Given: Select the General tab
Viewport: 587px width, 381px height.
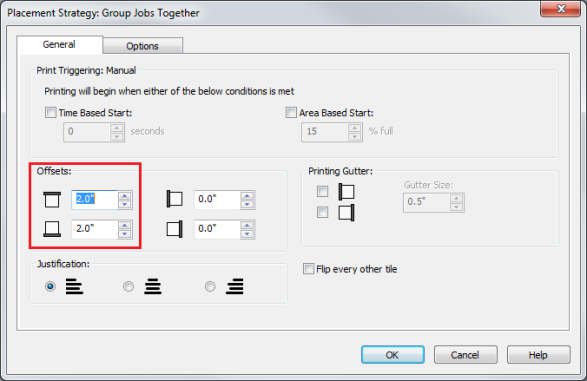Looking at the screenshot, I should click(60, 45).
